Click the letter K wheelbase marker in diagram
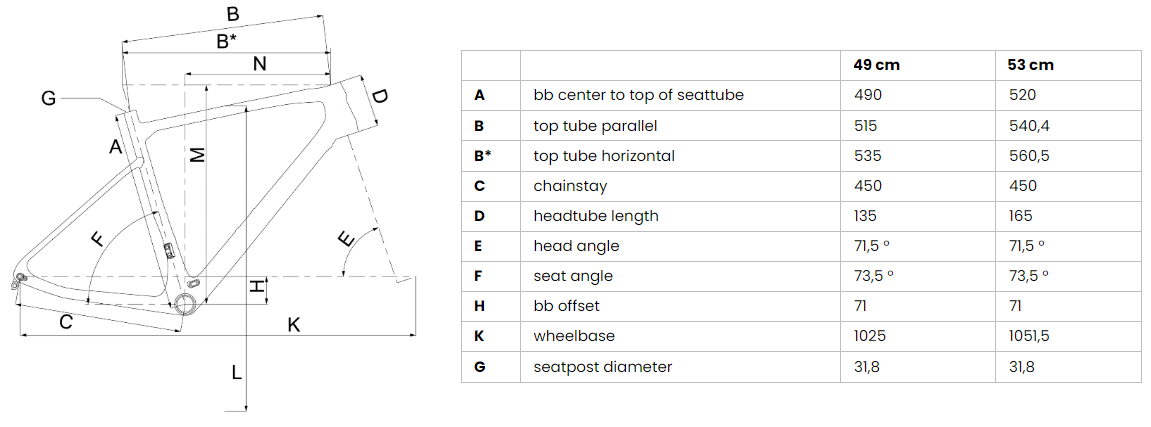Image resolution: width=1151 pixels, height=427 pixels. pyautogui.click(x=294, y=324)
